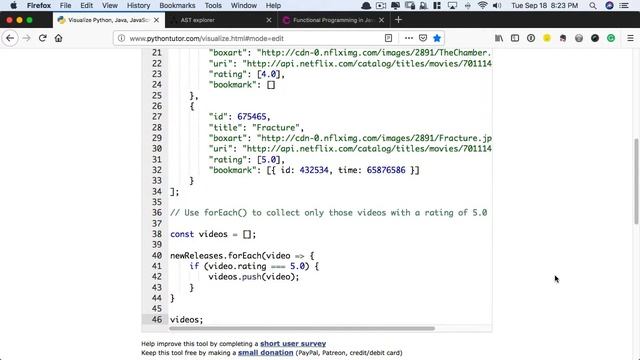Toggle reader view in the address bar

point(388,38)
